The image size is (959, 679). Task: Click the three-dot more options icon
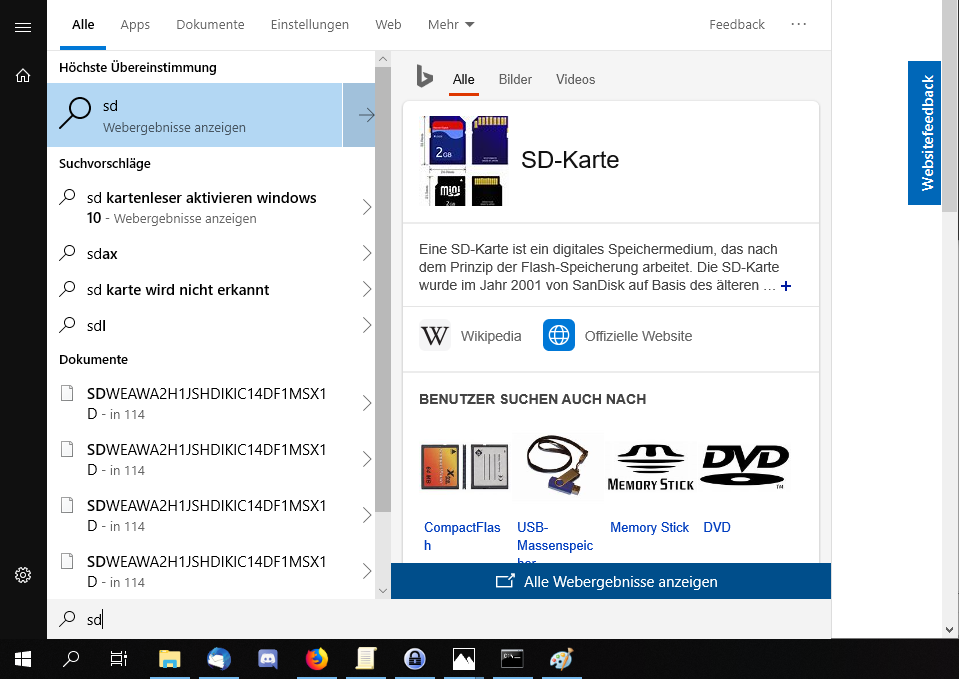click(x=799, y=24)
